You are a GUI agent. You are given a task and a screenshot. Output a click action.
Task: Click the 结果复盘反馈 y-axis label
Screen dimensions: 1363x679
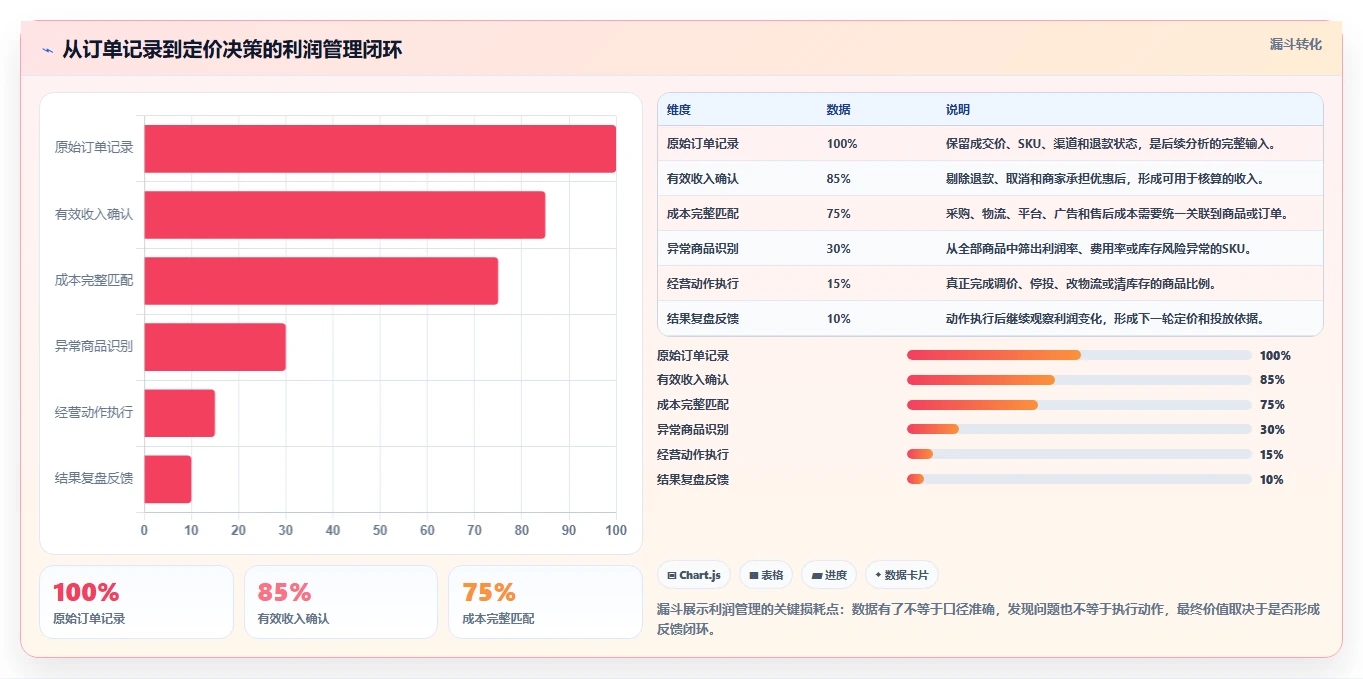(94, 478)
